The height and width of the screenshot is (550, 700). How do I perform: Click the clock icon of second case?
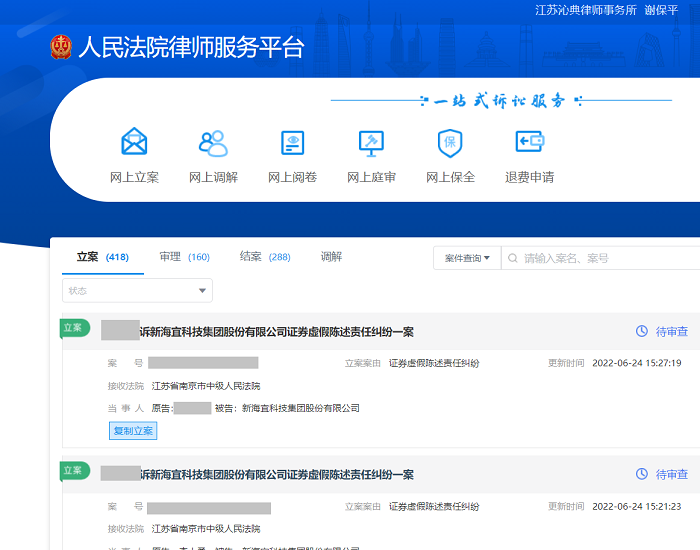coord(642,474)
